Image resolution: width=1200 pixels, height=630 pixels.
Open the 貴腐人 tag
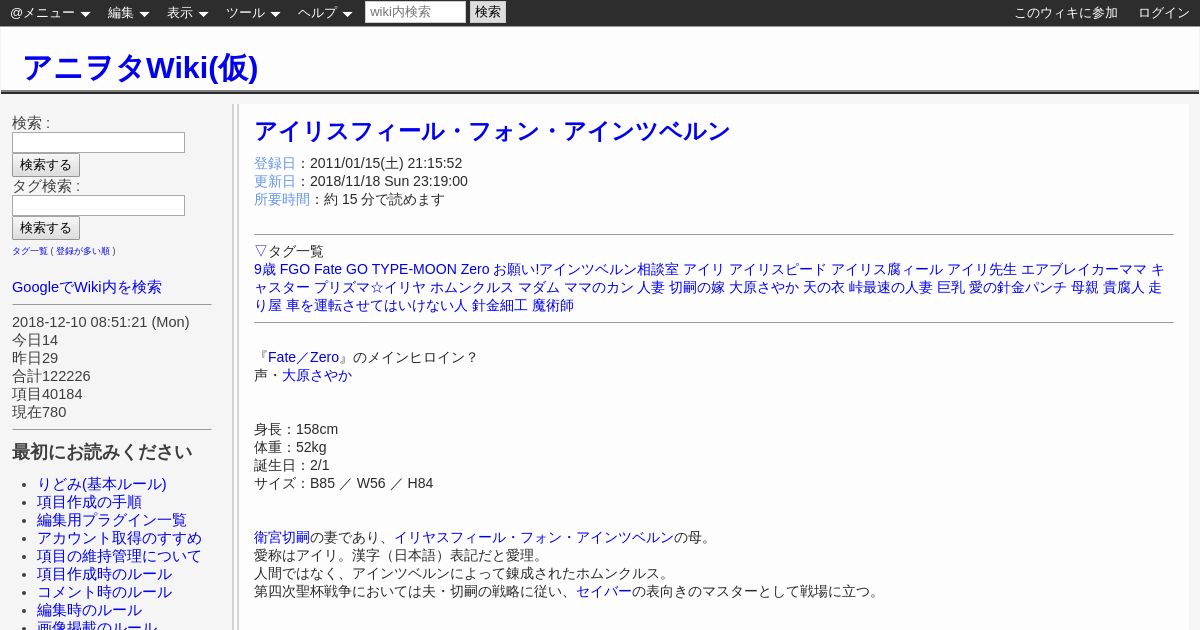tap(1123, 287)
